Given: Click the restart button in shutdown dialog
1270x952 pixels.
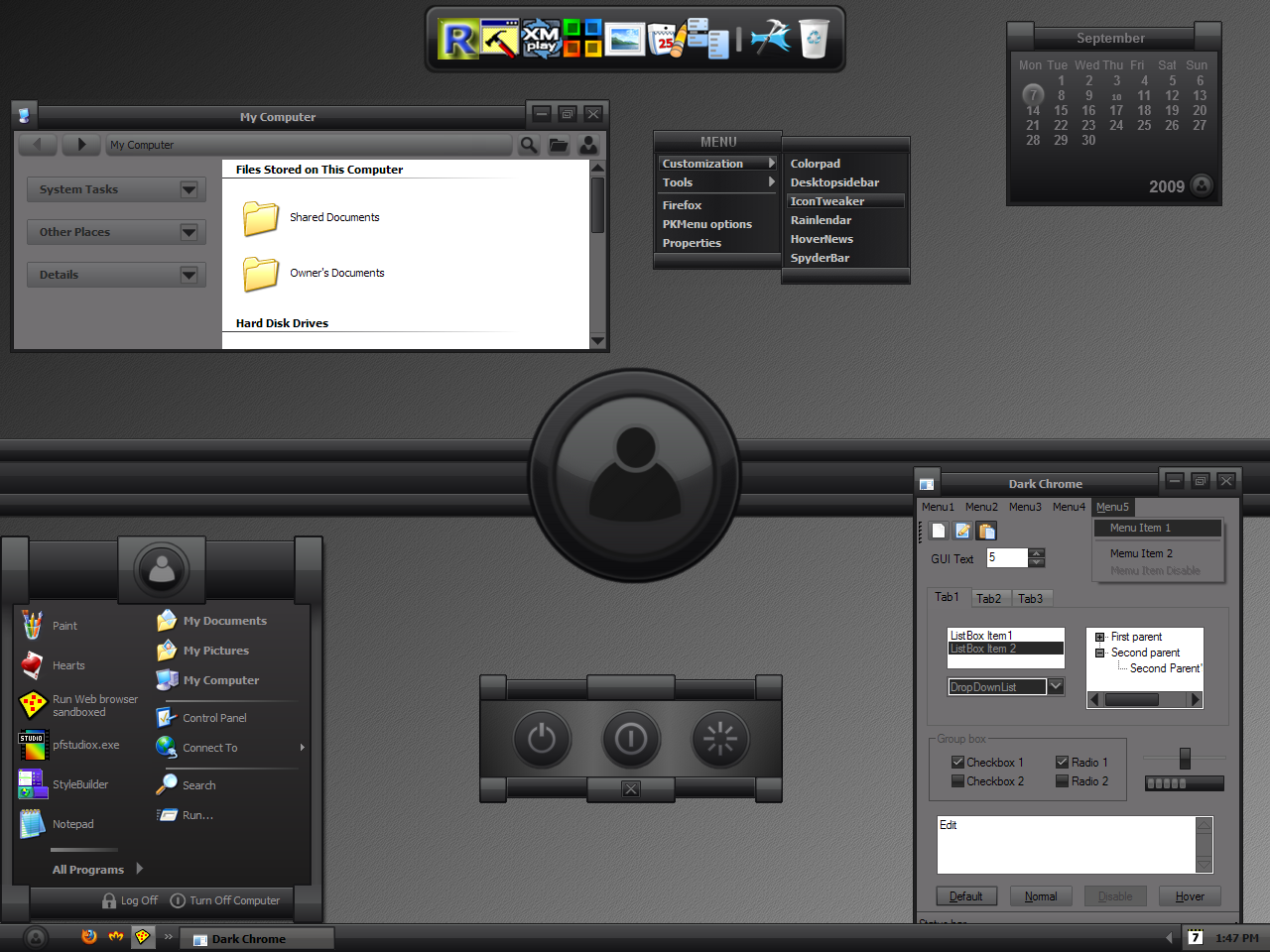Looking at the screenshot, I should click(631, 739).
